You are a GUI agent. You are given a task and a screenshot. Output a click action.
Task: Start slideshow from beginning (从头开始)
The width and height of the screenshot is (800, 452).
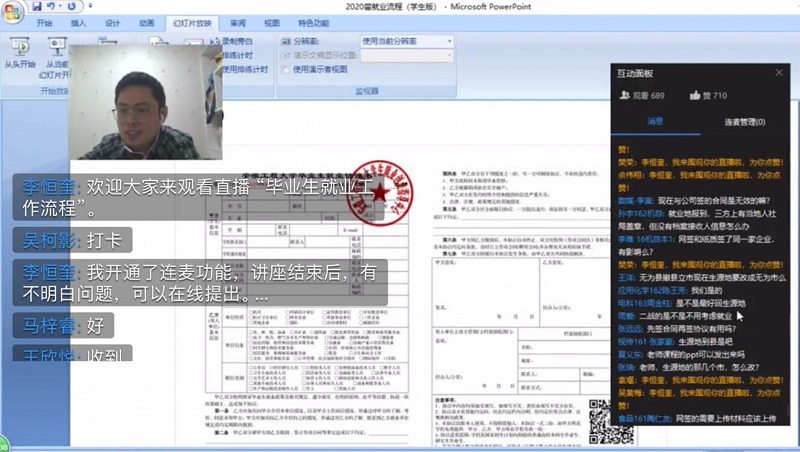pos(19,54)
